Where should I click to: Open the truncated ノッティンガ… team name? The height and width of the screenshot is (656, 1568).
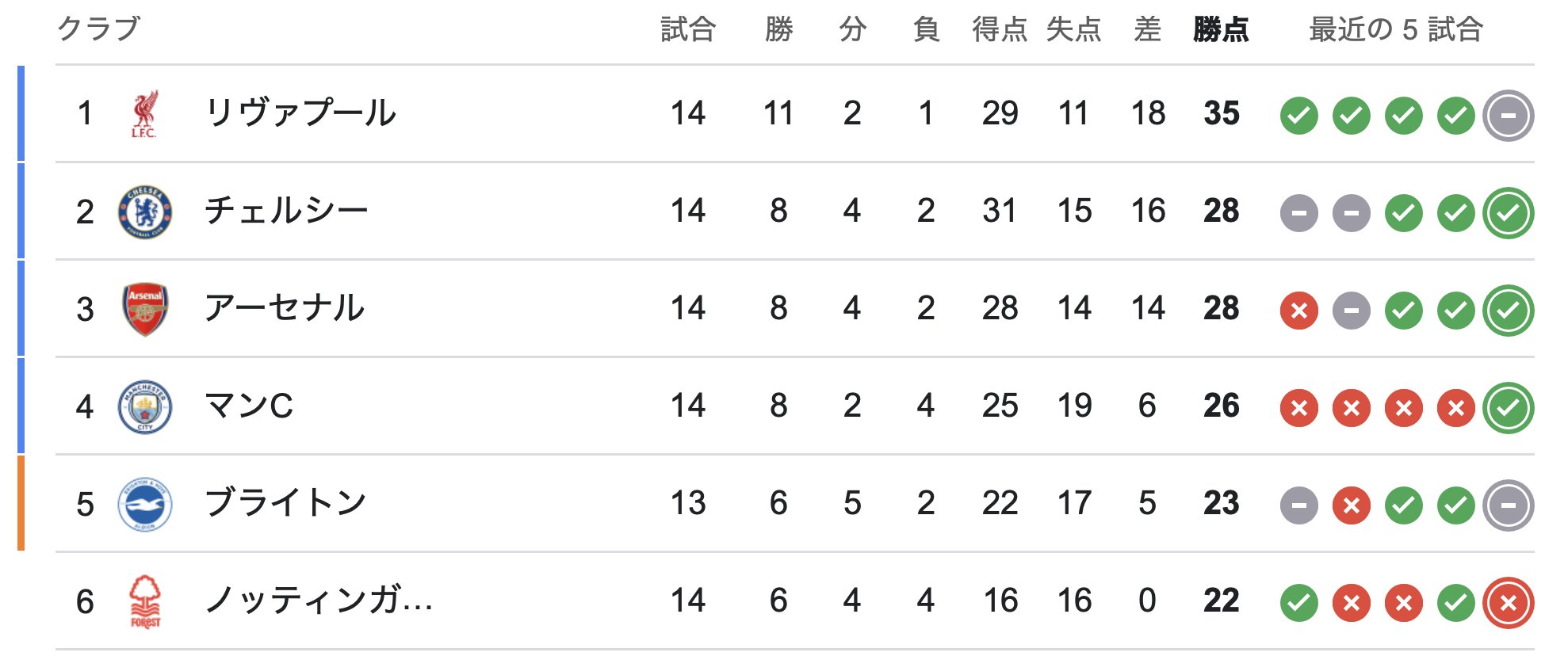pyautogui.click(x=319, y=600)
